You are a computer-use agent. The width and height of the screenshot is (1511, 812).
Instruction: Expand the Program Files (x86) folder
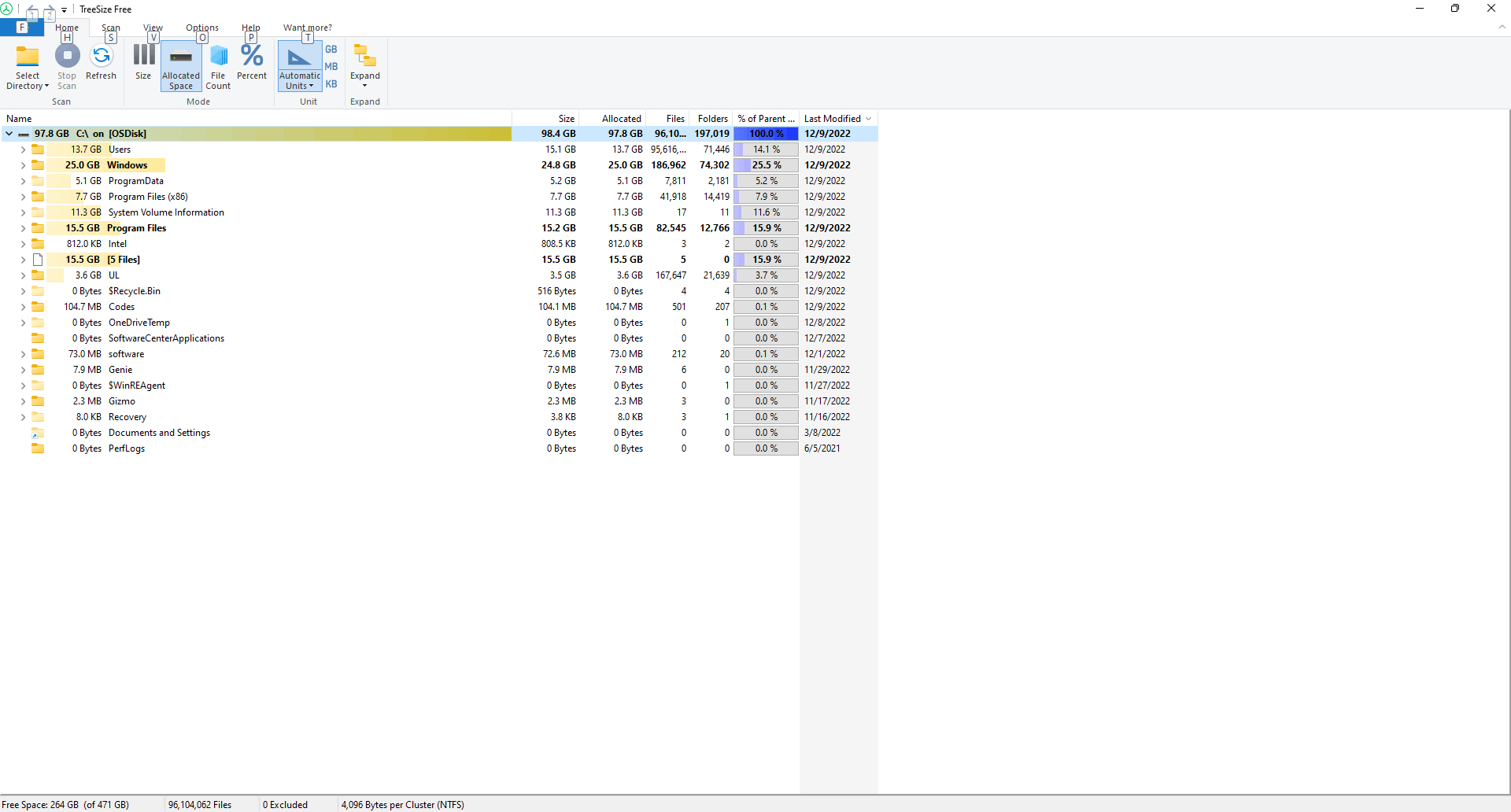tap(23, 197)
